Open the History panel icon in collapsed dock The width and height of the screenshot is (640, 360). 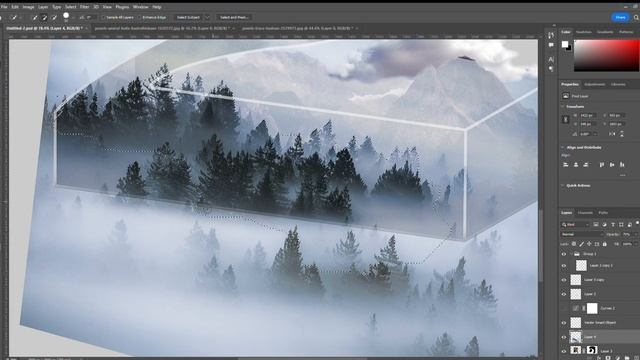pos(551,36)
